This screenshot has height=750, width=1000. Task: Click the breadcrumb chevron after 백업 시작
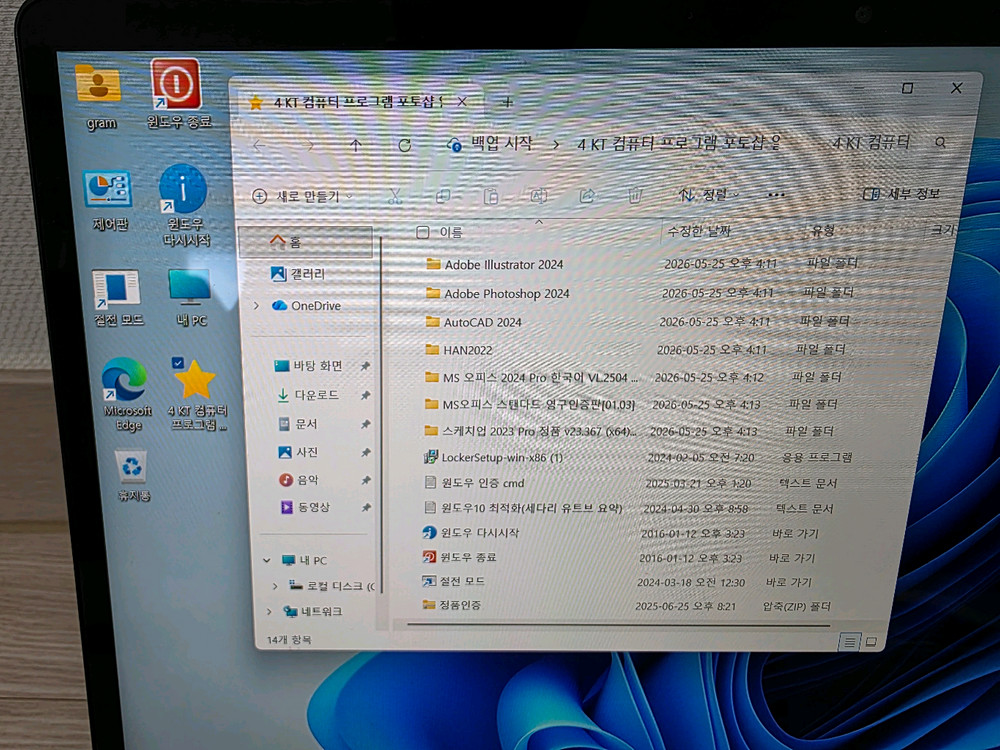pos(555,144)
